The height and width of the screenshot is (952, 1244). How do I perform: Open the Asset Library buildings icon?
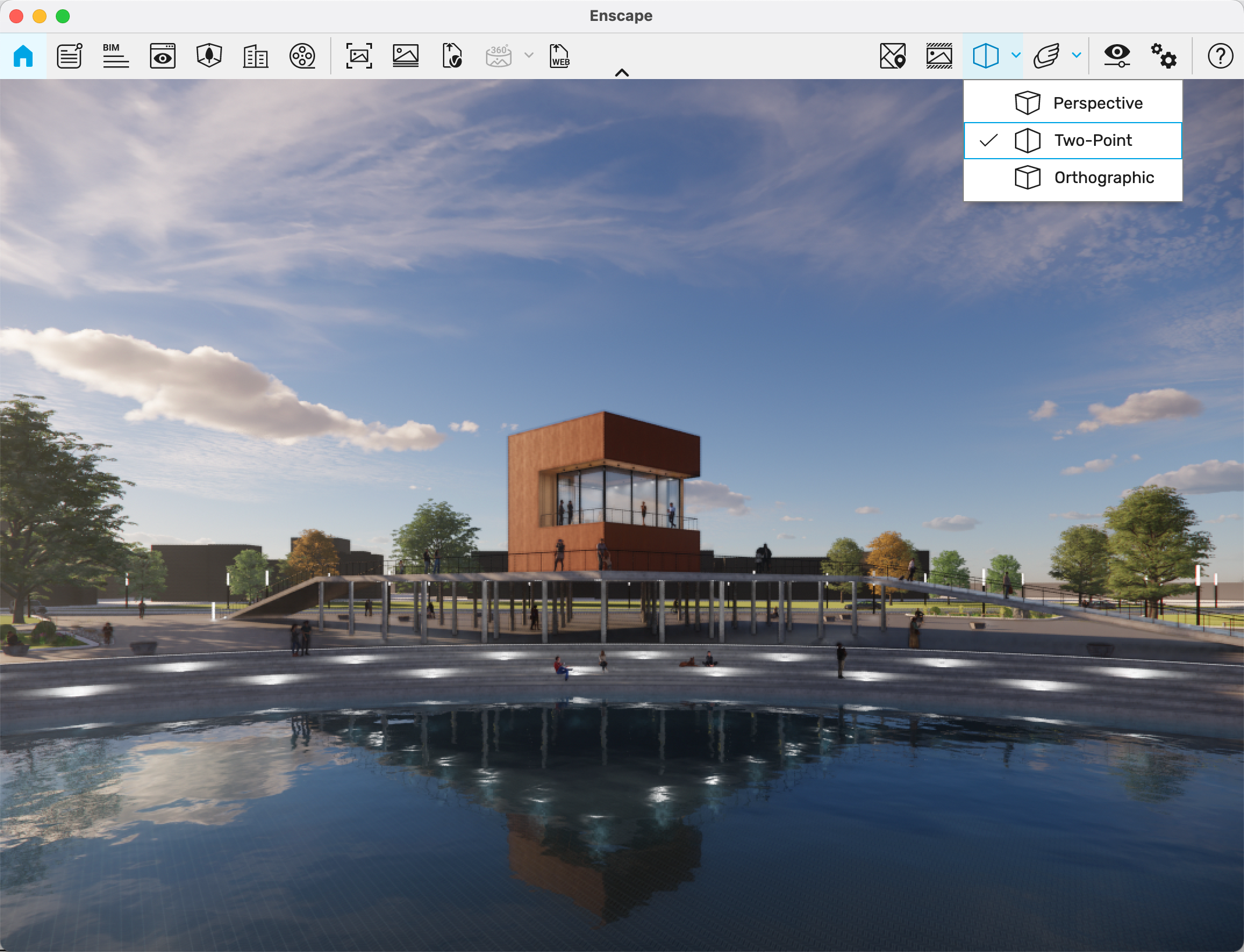coord(256,56)
